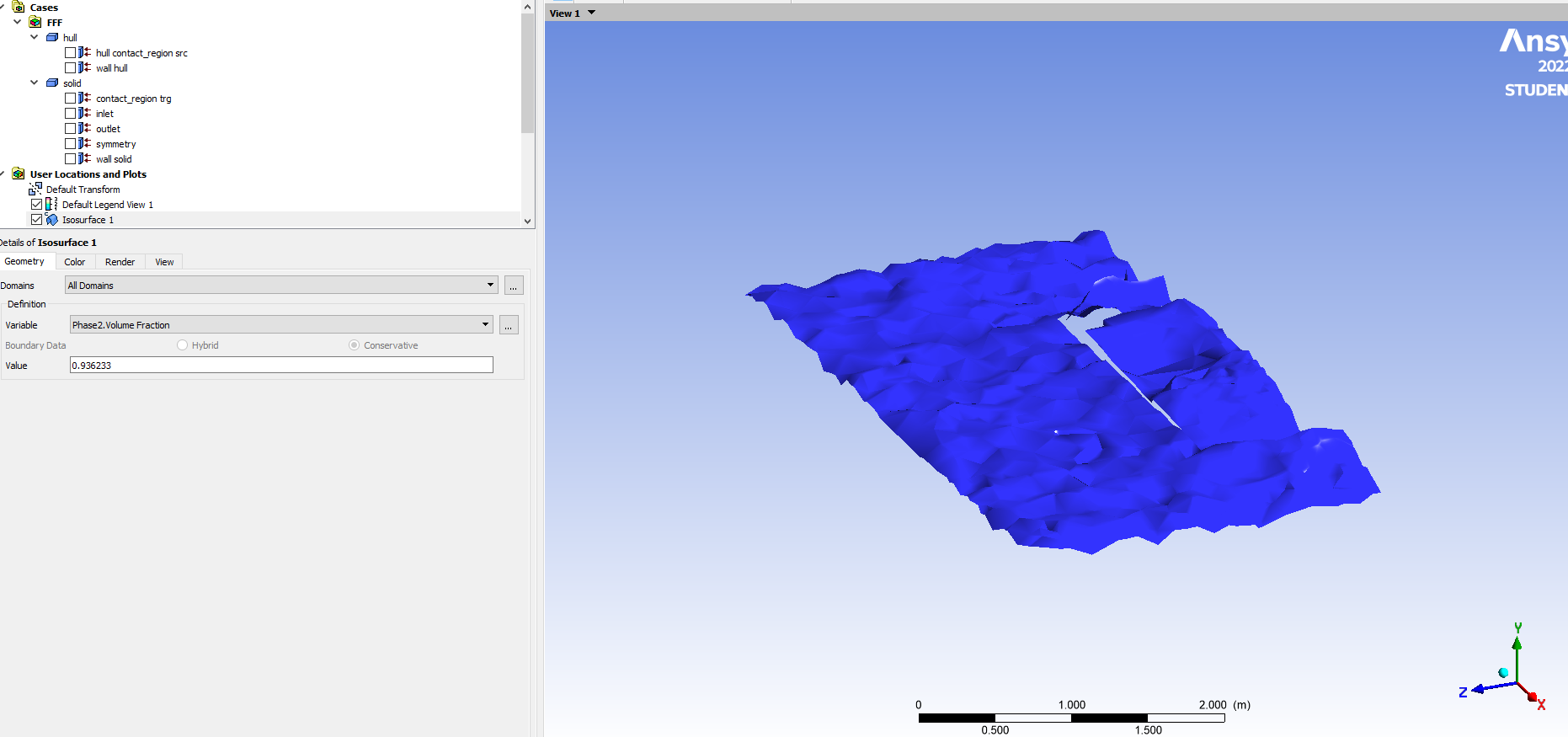
Task: Click the isosurface Value input field
Action: 281,366
